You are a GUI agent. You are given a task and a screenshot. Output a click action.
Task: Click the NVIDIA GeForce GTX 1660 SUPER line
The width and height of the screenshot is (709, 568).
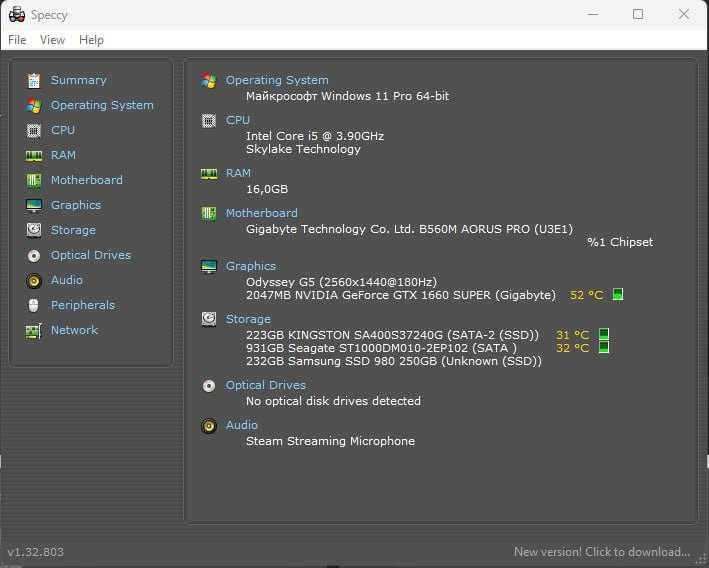click(401, 295)
